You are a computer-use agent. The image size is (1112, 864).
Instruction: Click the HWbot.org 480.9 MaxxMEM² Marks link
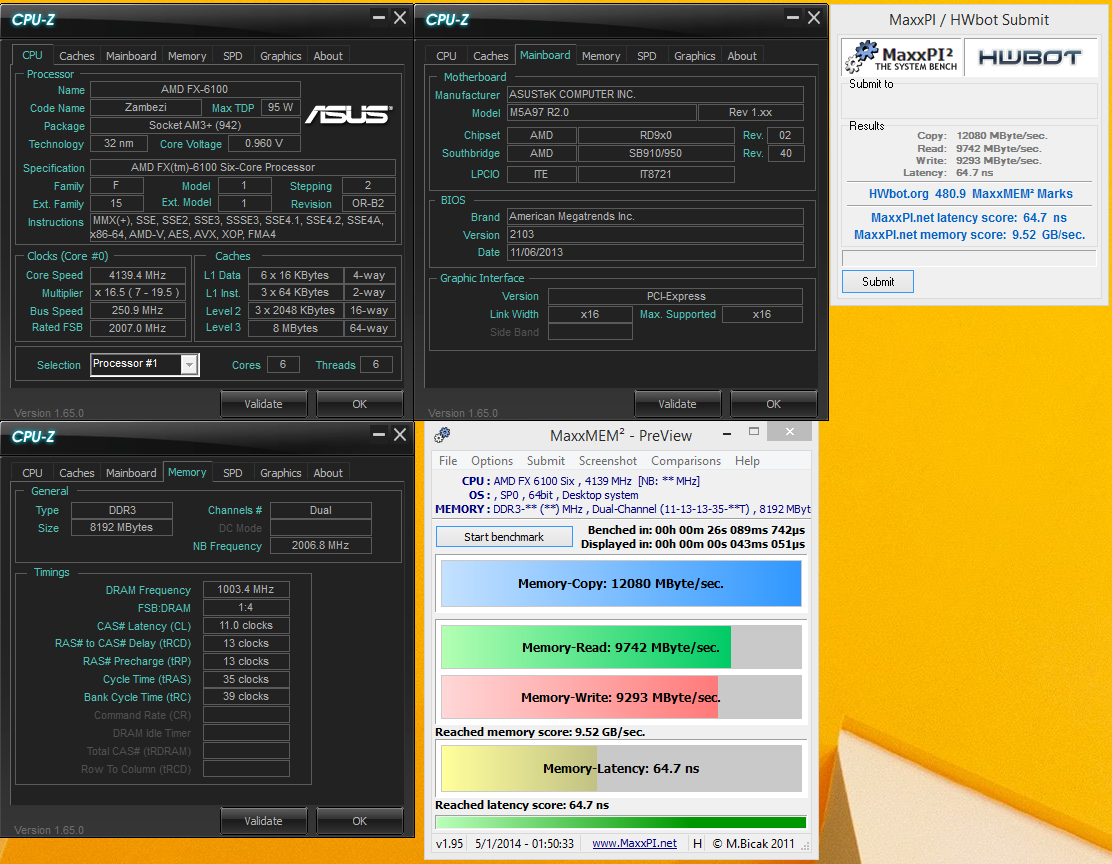970,194
